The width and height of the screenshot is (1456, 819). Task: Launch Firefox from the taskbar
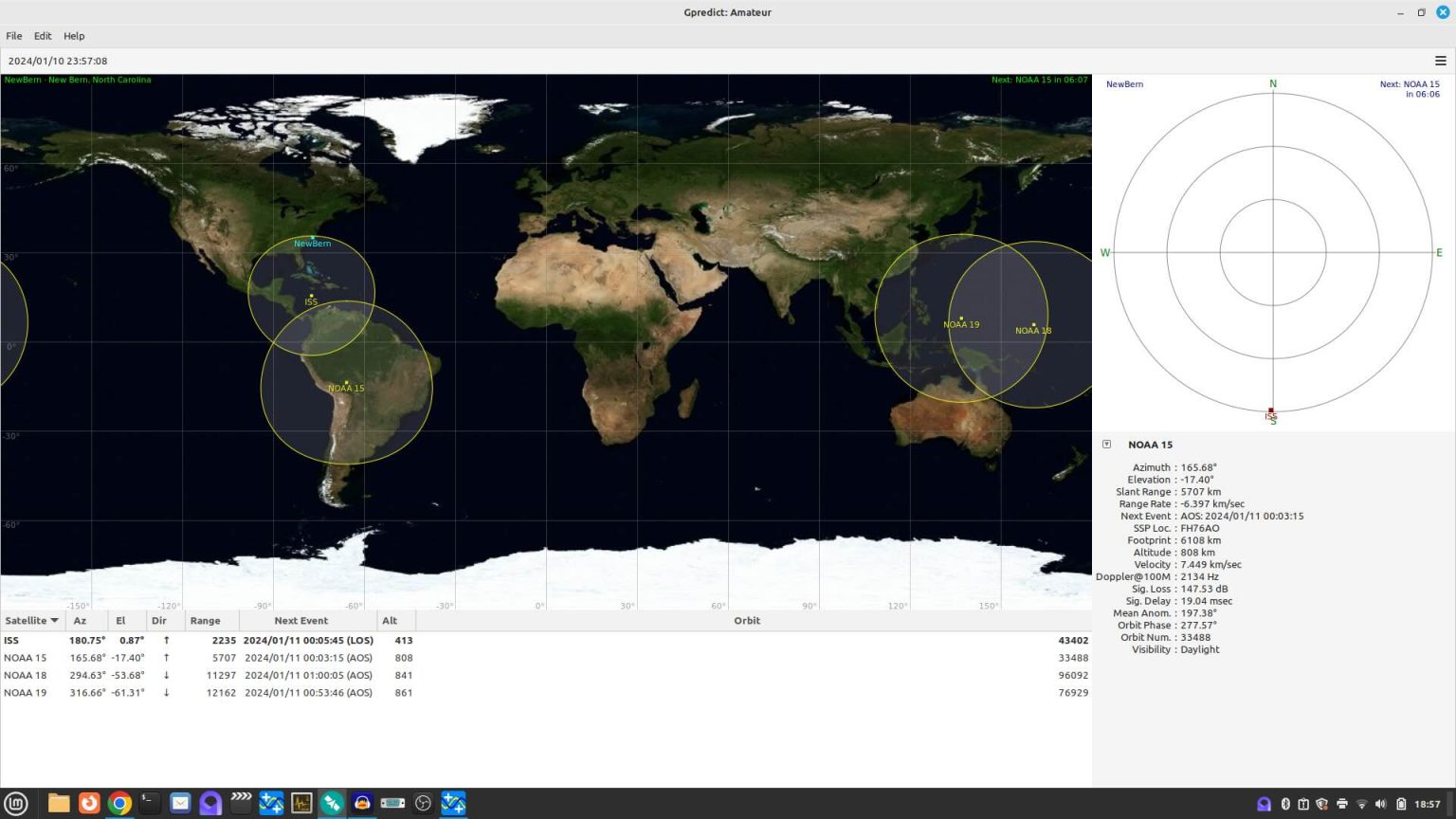[88, 803]
